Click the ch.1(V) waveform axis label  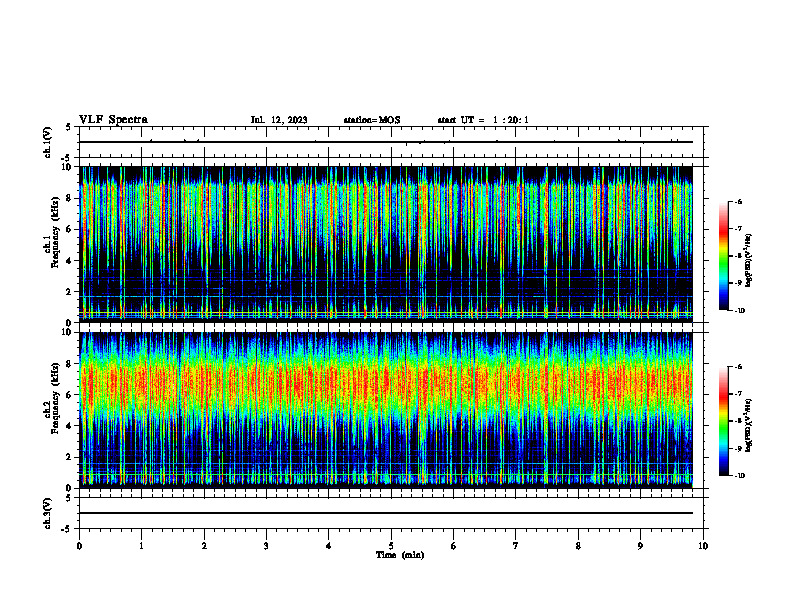point(47,142)
